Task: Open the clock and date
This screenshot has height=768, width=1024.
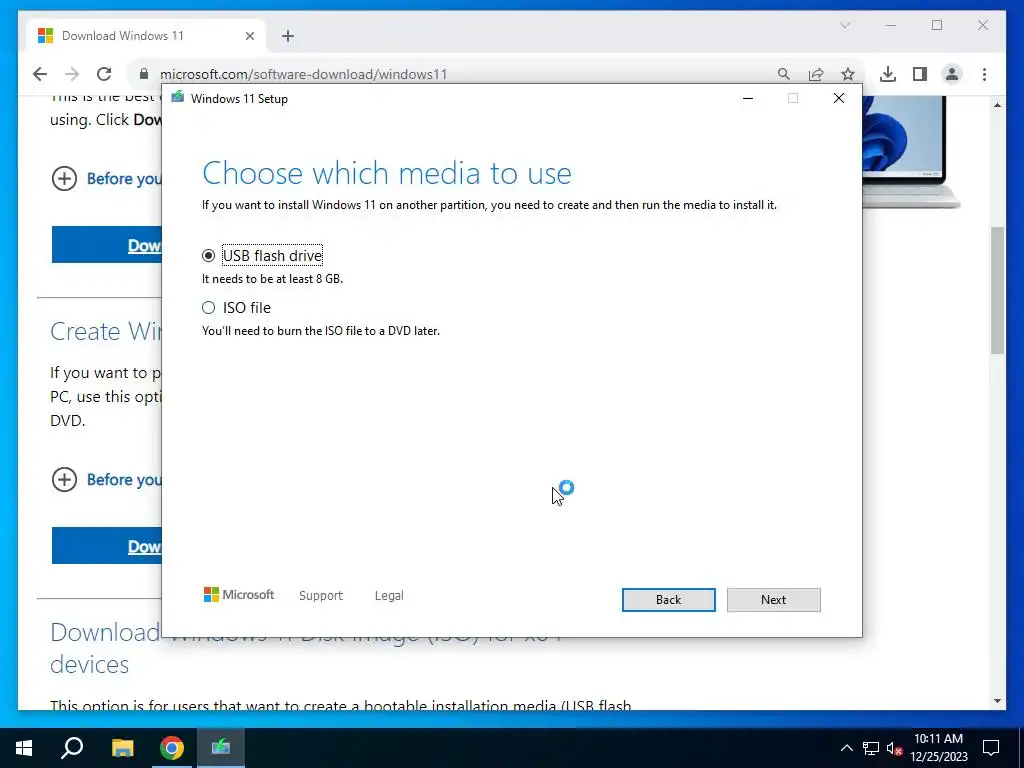Action: tap(938, 748)
